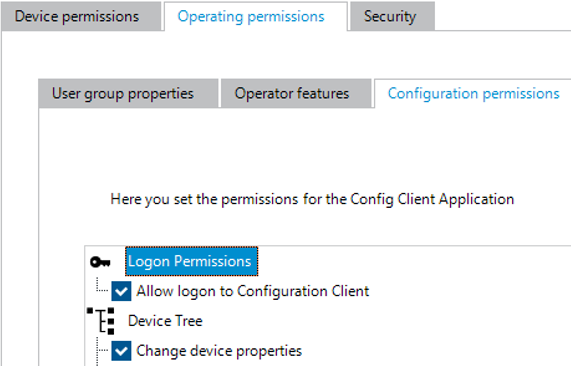Select the Configuration permissions tab
The image size is (571, 366).
473,93
